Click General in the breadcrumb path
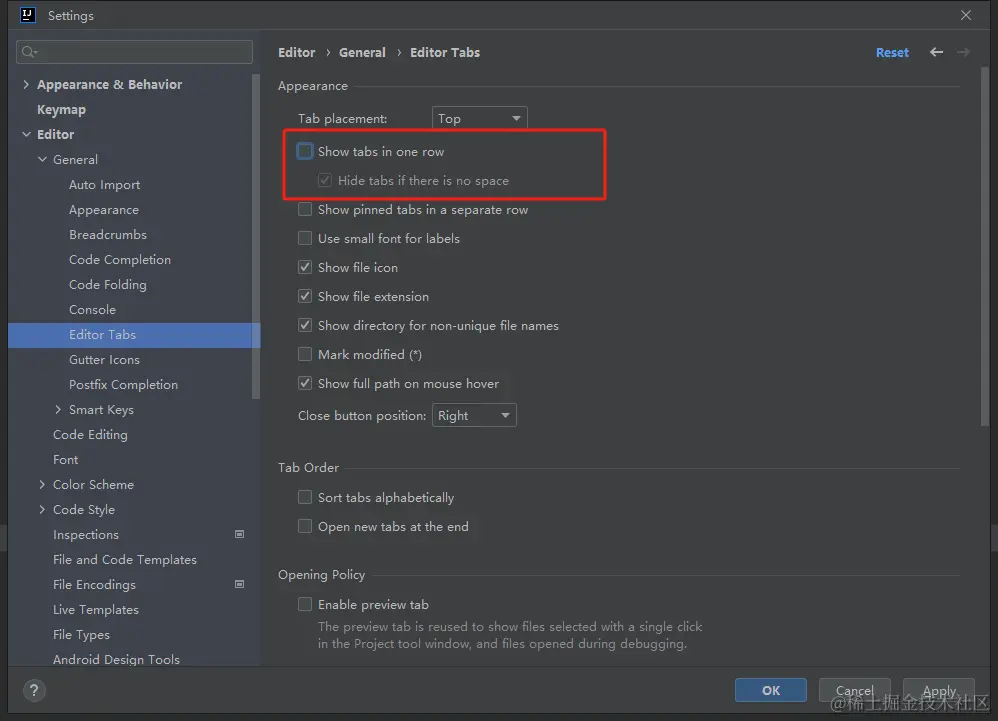 pyautogui.click(x=362, y=53)
